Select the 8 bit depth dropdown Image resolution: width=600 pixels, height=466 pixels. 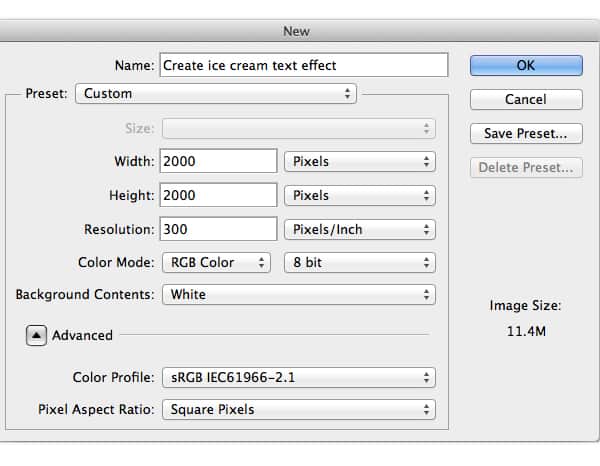coord(360,263)
